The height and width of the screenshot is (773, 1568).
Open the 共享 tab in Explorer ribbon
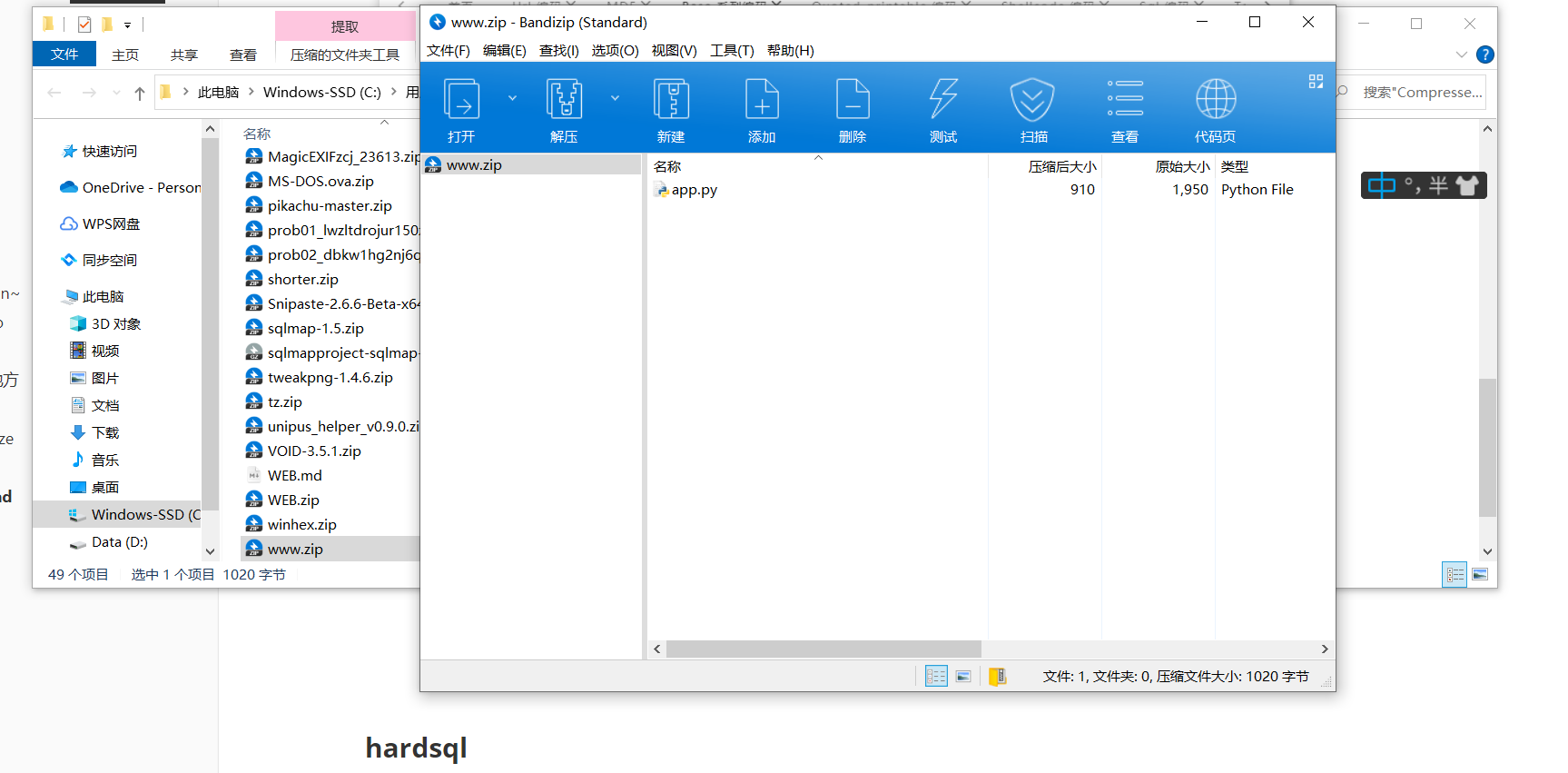184,55
